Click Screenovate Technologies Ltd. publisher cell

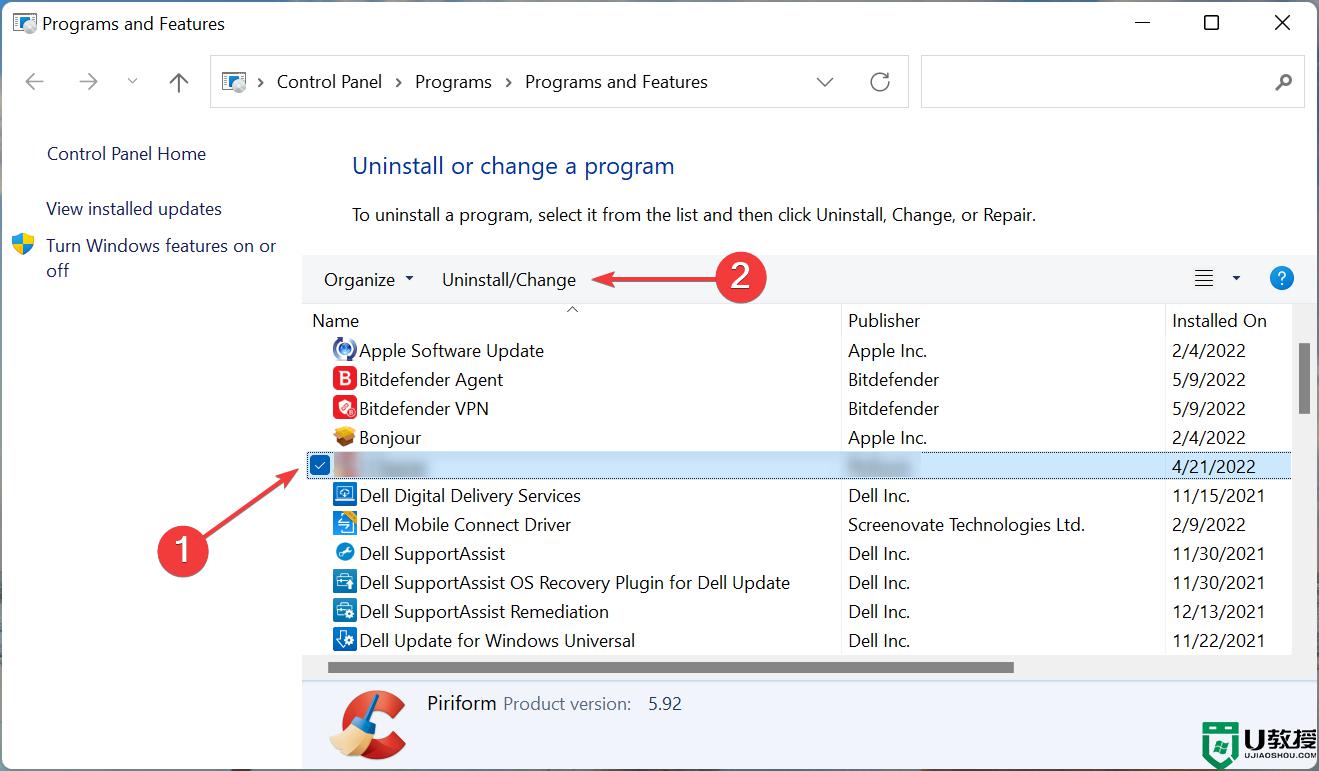point(966,524)
